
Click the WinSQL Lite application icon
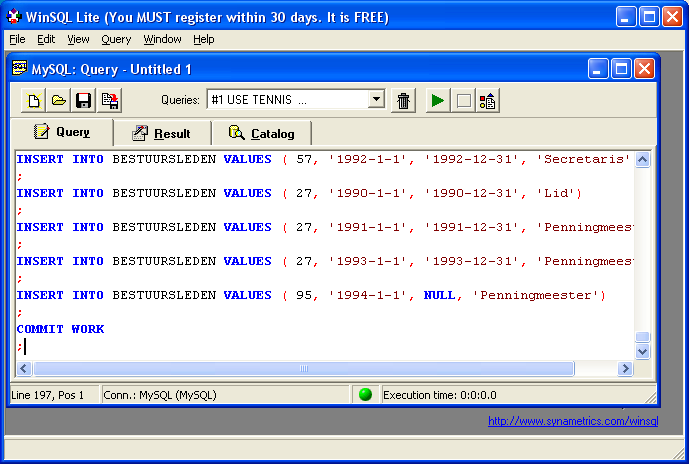click(x=14, y=17)
